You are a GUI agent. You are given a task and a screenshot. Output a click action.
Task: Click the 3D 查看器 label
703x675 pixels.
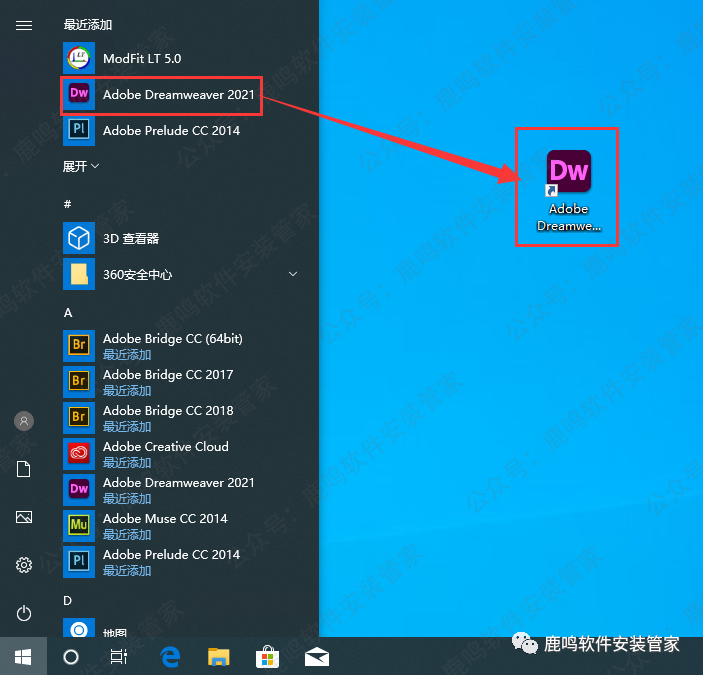coord(131,238)
